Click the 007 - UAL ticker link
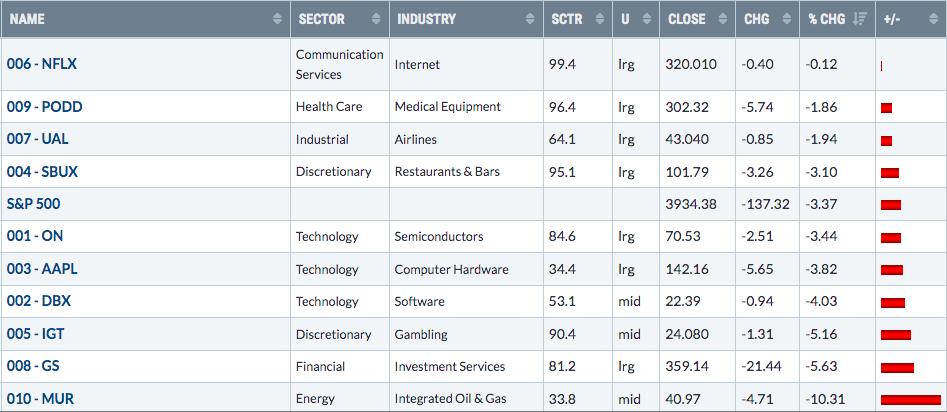The height and width of the screenshot is (412, 947). (x=37, y=139)
